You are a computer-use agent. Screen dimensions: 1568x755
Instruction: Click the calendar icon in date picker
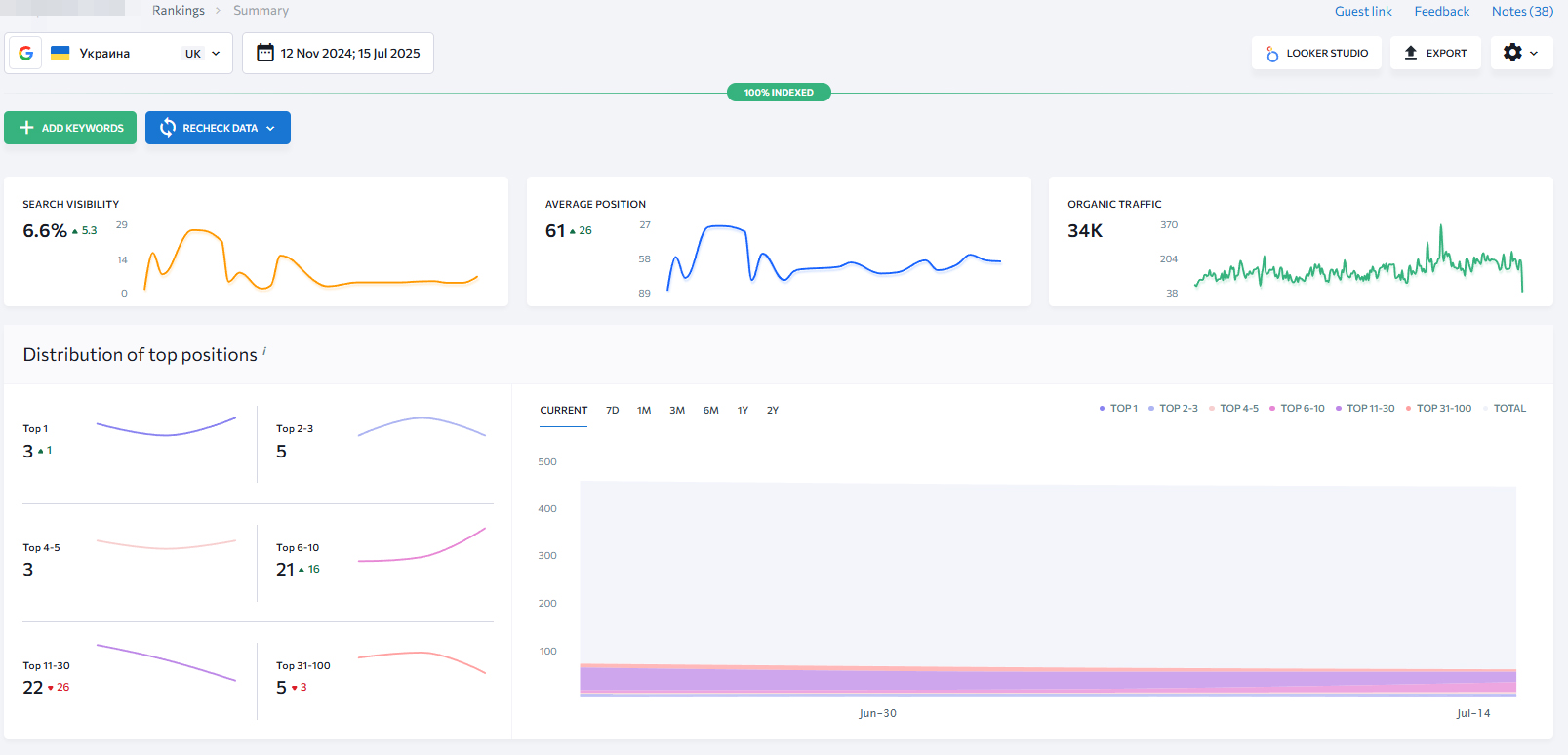pos(264,53)
